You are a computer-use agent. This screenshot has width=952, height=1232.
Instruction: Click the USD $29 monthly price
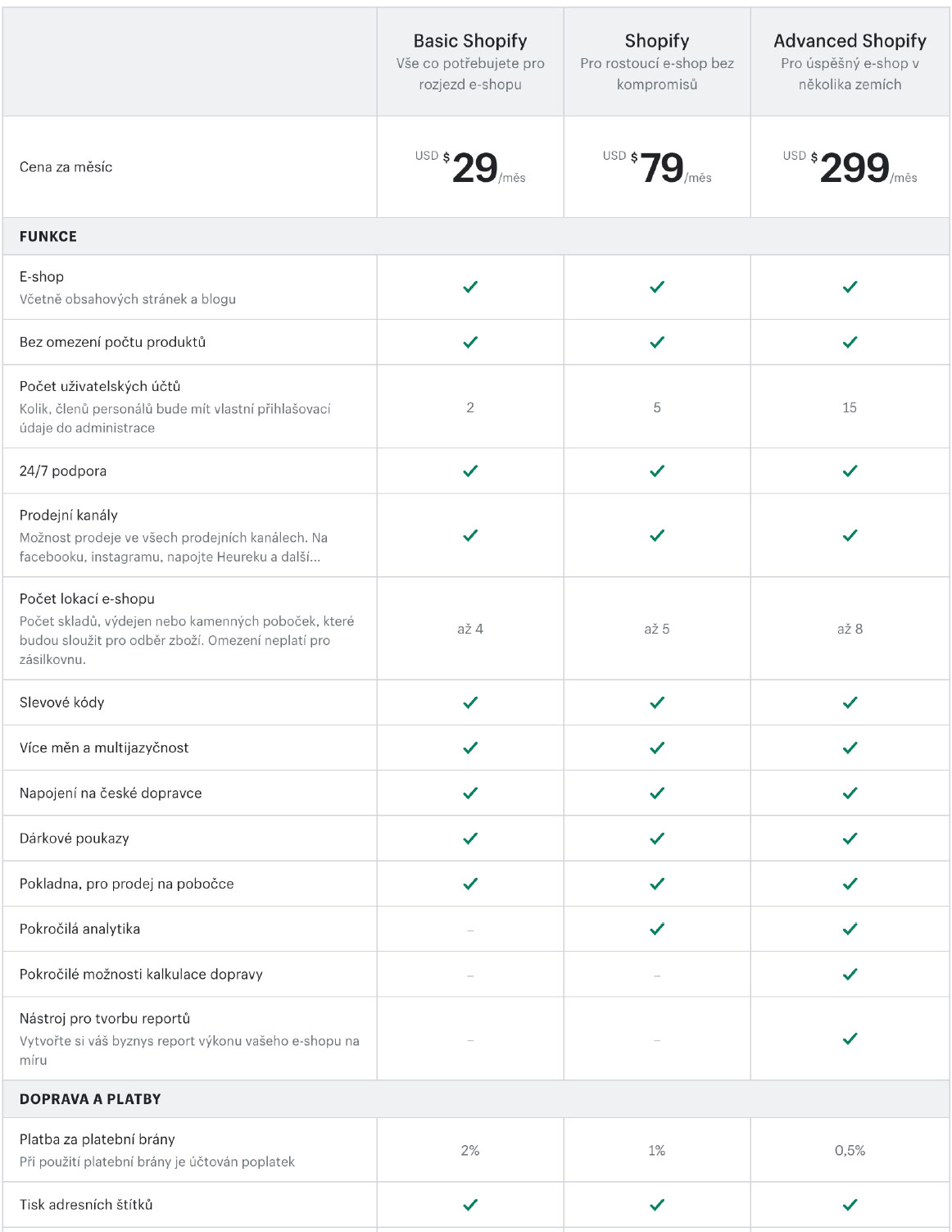[x=470, y=167]
